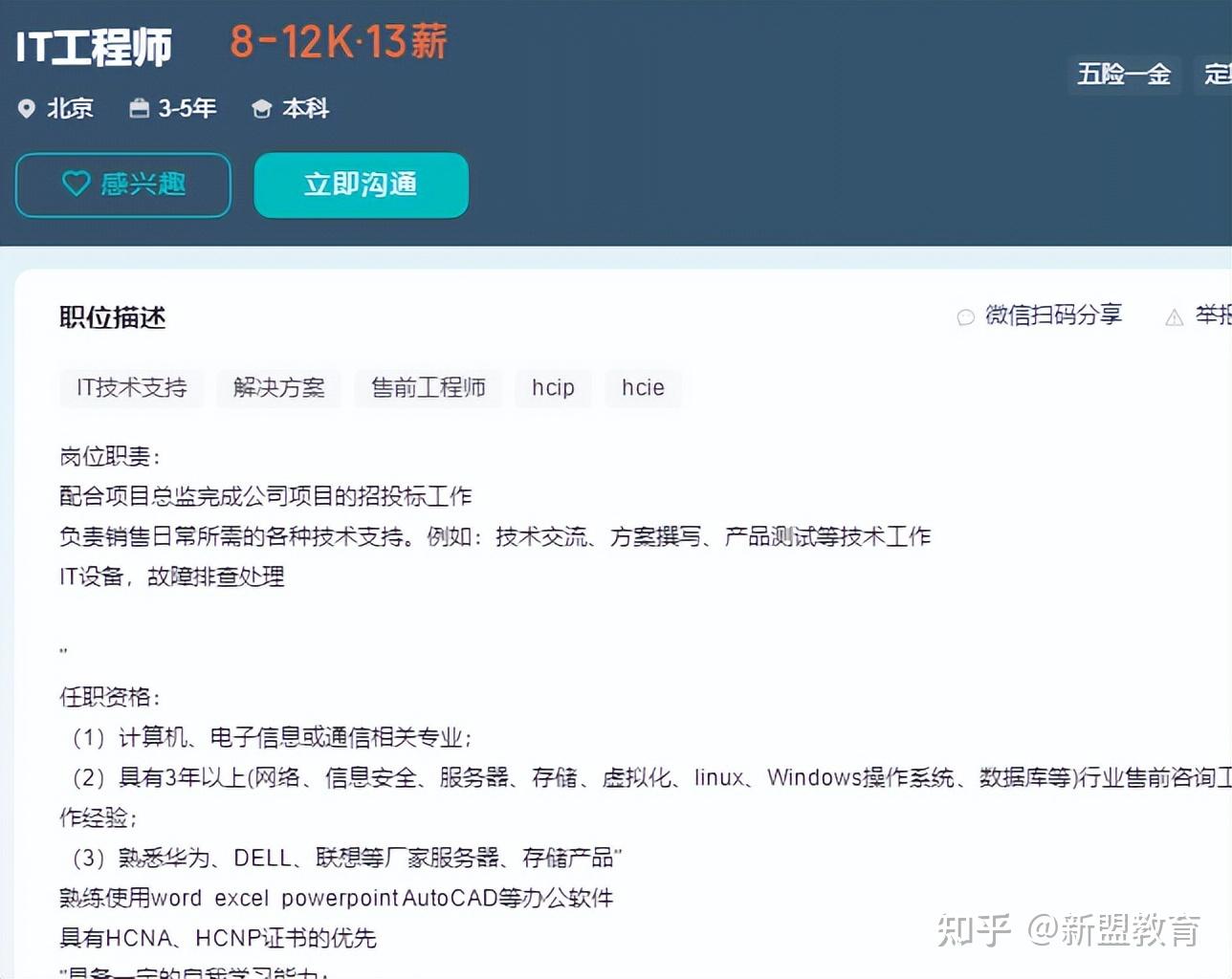The height and width of the screenshot is (979, 1232).
Task: Click the chat bubble icon beside 微信扫码分享
Action: (x=964, y=316)
